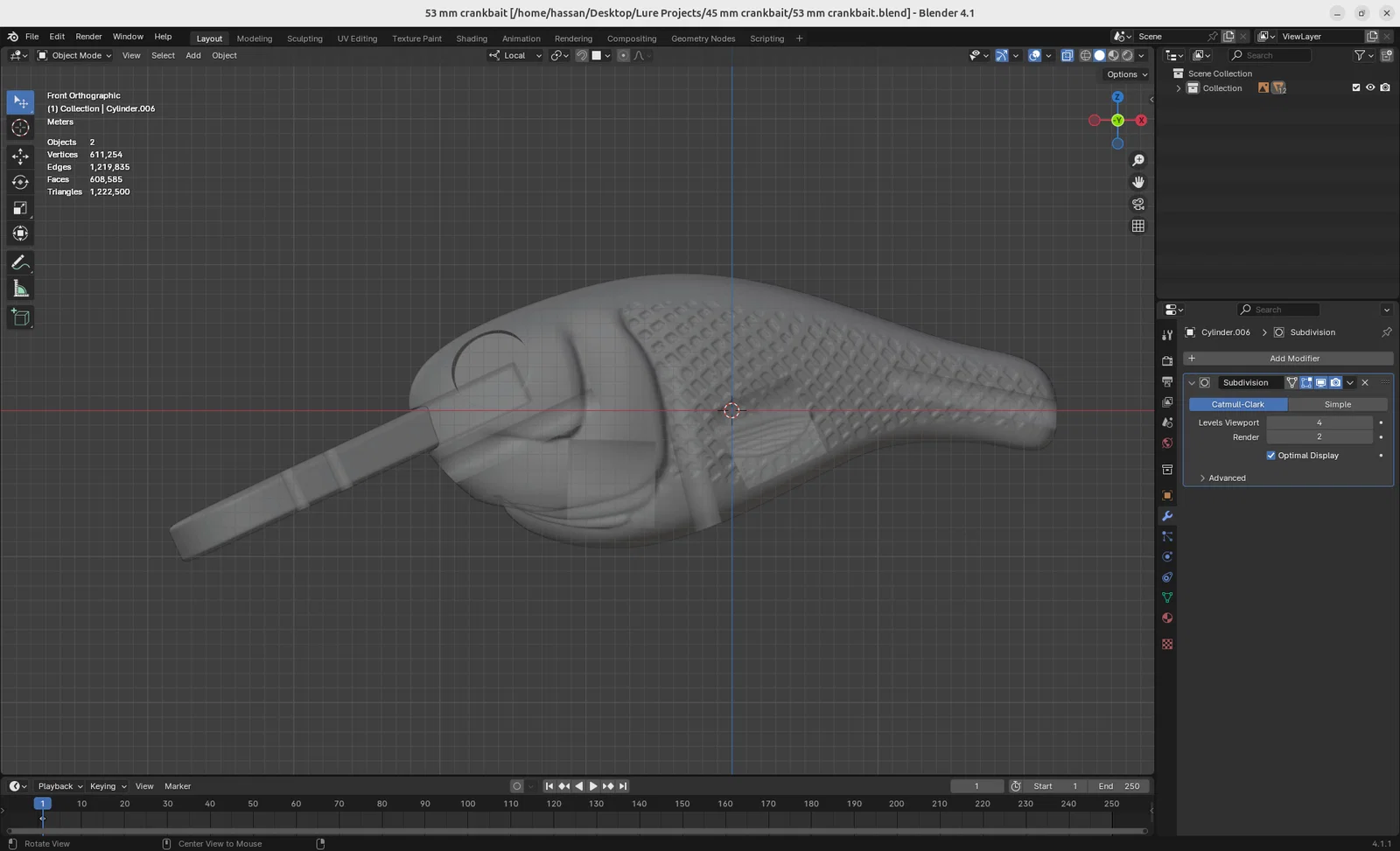Select the Rotate tool in toolbar
Viewport: 1400px width, 851px height.
[x=20, y=182]
